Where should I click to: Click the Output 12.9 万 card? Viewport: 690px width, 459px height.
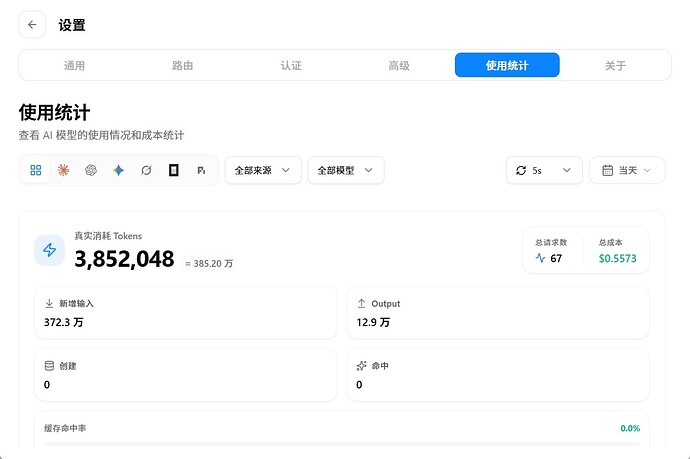pyautogui.click(x=498, y=312)
